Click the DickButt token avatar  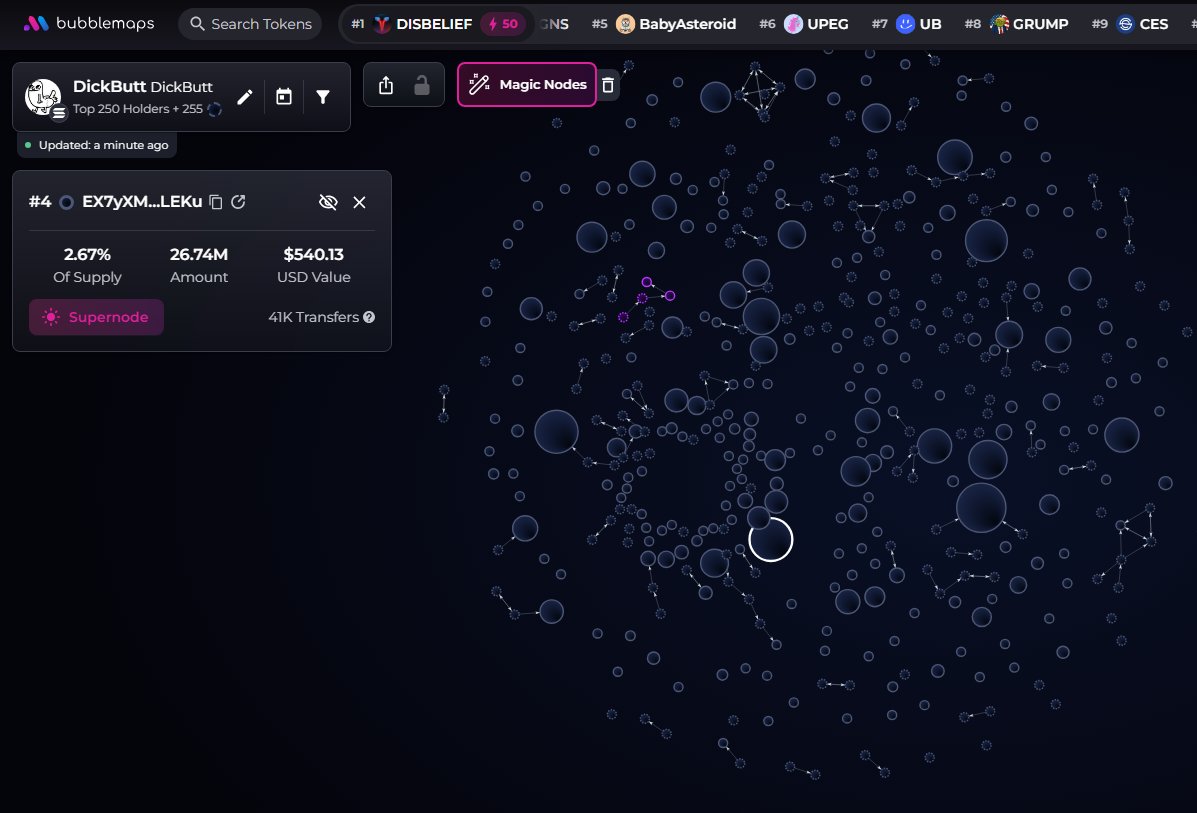pyautogui.click(x=44, y=97)
